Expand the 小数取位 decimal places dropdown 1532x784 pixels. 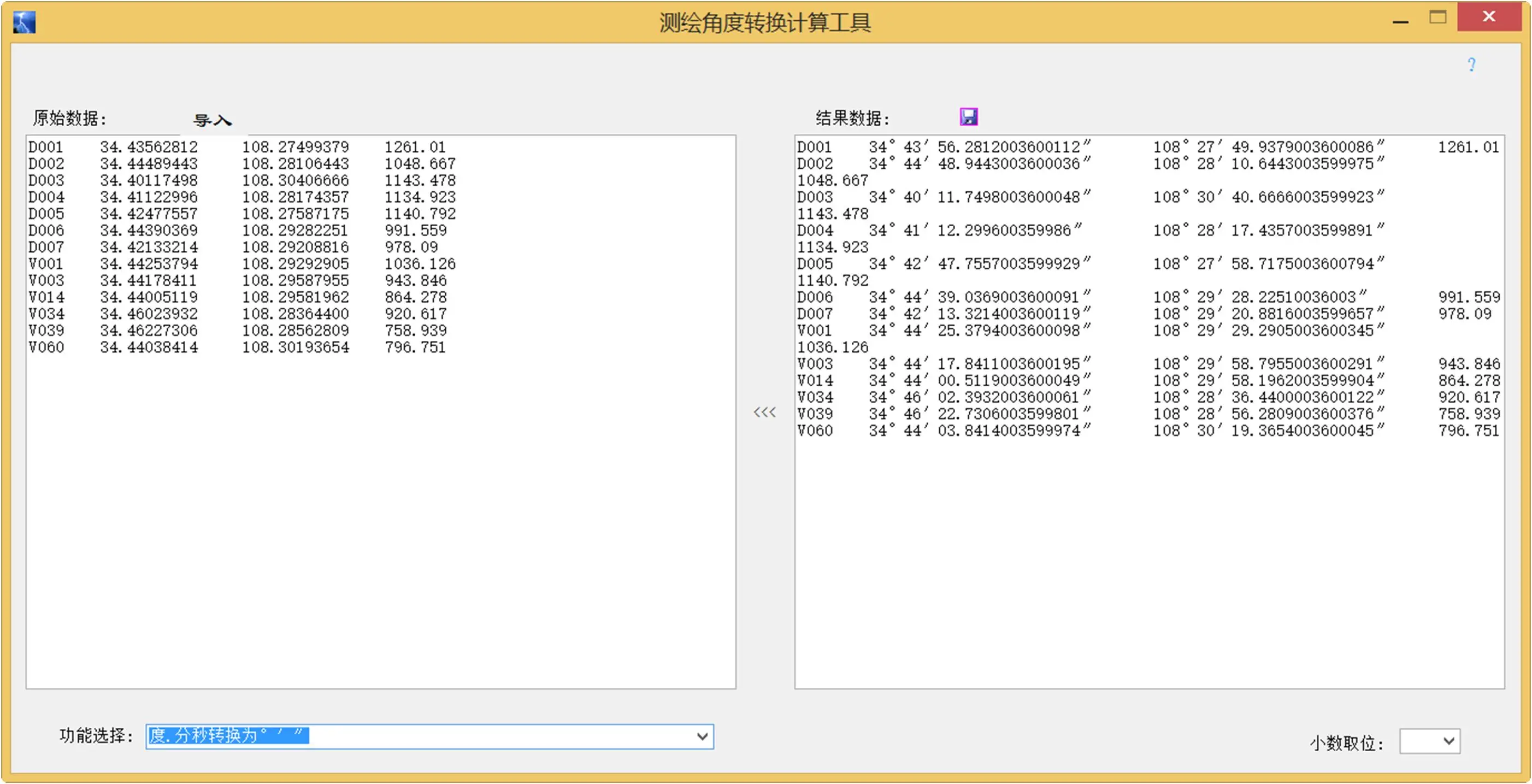click(x=1449, y=741)
